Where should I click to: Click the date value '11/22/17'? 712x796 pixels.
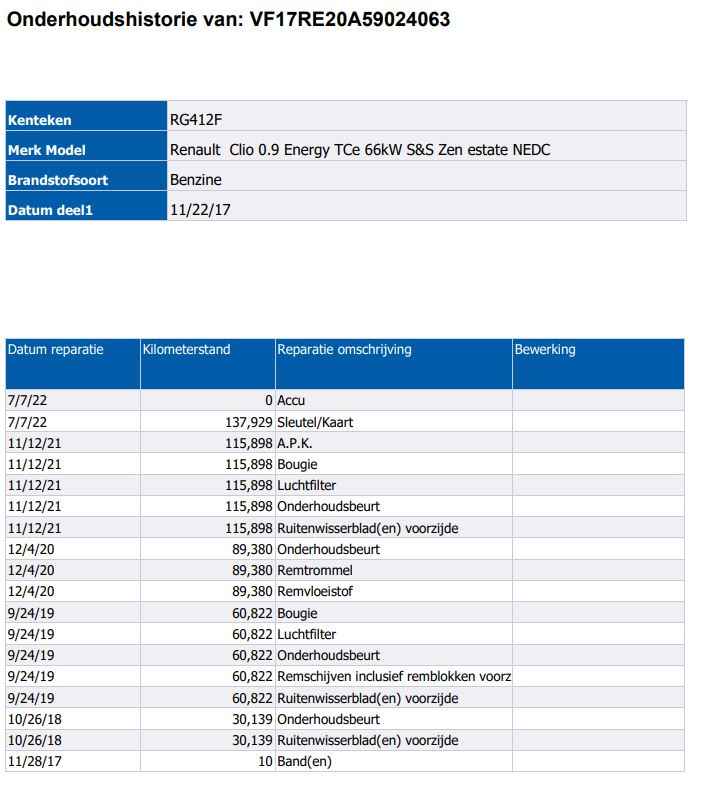(200, 210)
